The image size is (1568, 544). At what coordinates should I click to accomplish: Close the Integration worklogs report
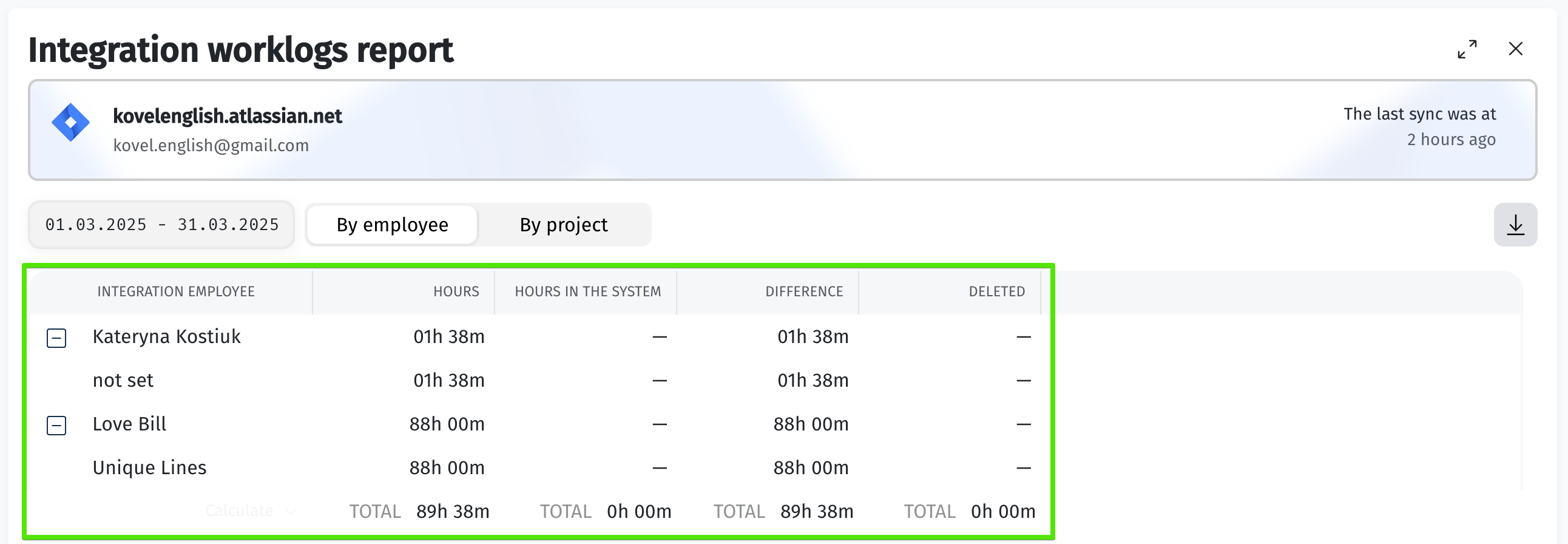click(x=1516, y=49)
